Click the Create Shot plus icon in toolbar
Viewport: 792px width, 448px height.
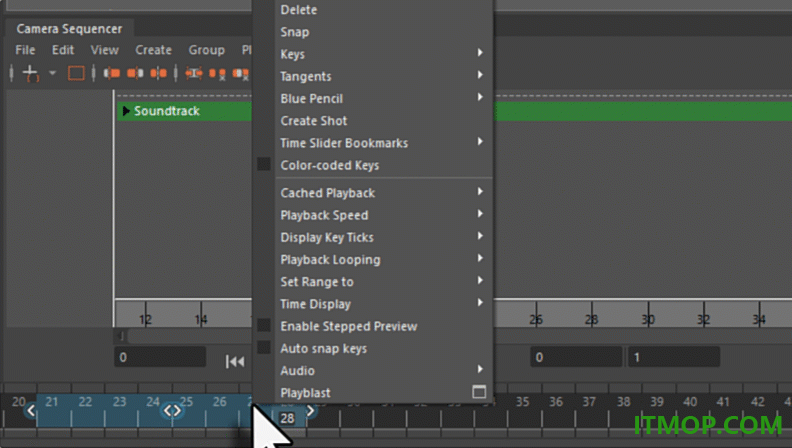(30, 73)
